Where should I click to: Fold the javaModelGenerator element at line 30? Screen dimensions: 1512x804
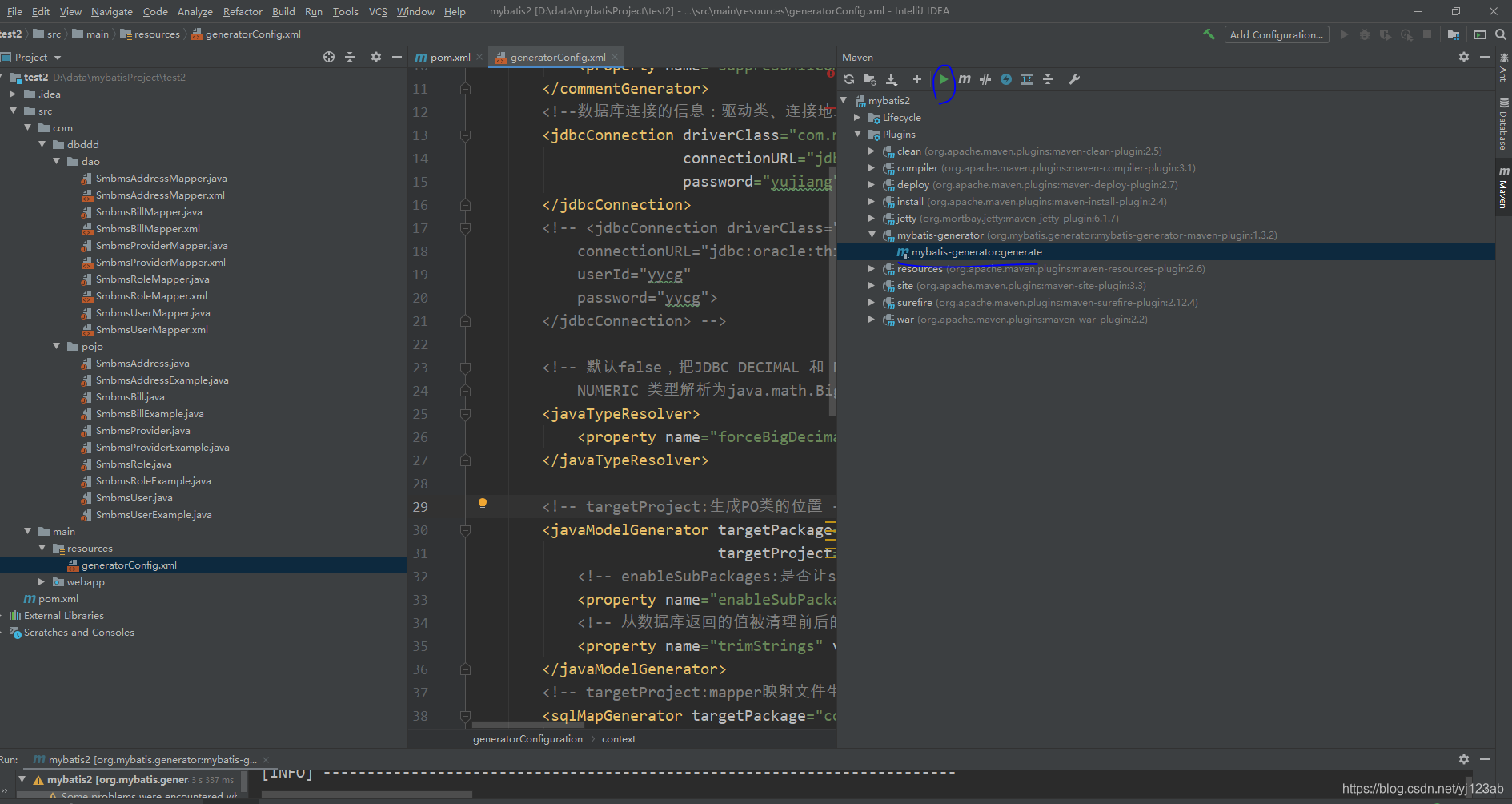coord(465,530)
